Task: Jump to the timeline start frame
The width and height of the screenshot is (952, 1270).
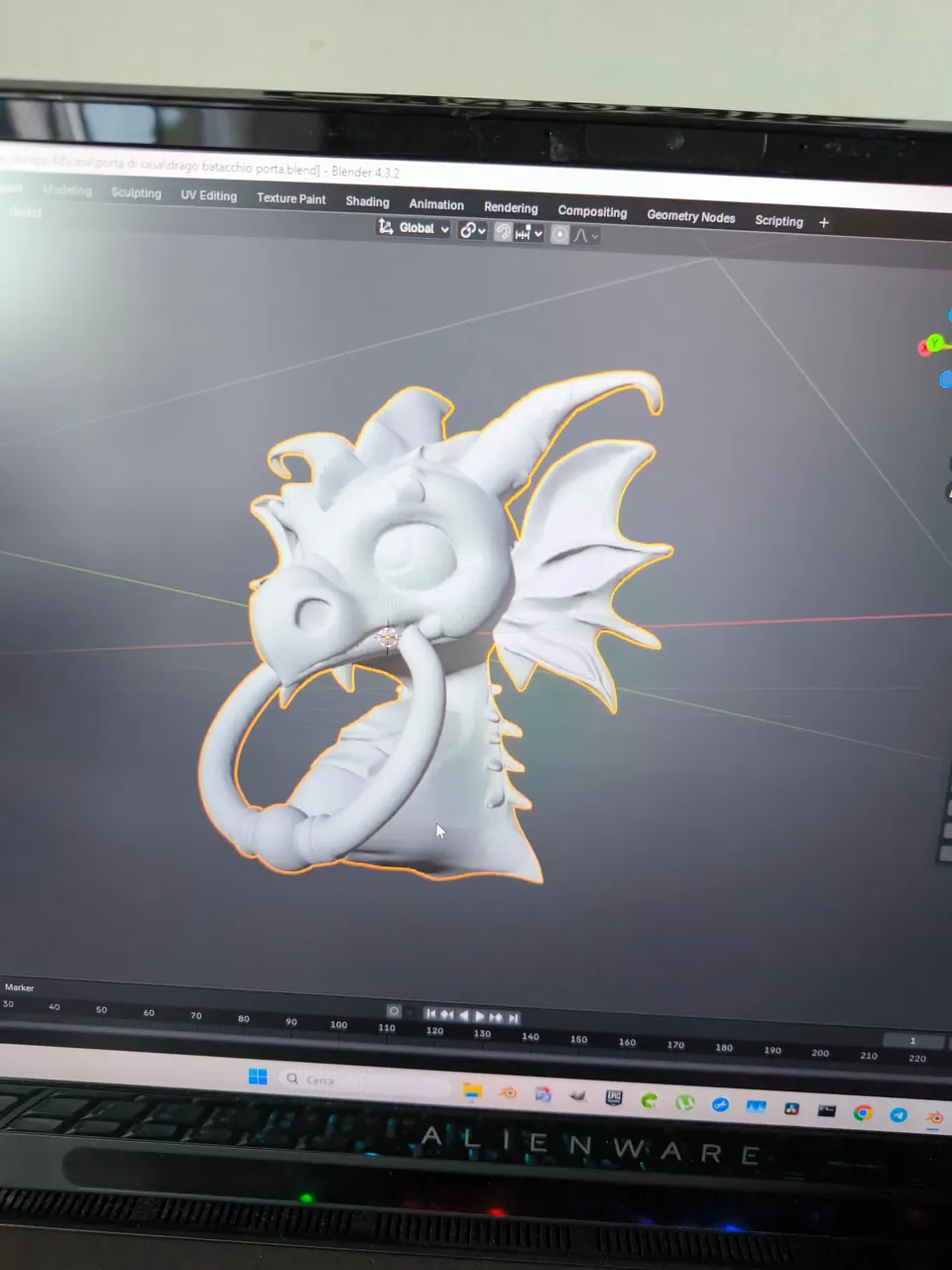Action: (430, 1014)
